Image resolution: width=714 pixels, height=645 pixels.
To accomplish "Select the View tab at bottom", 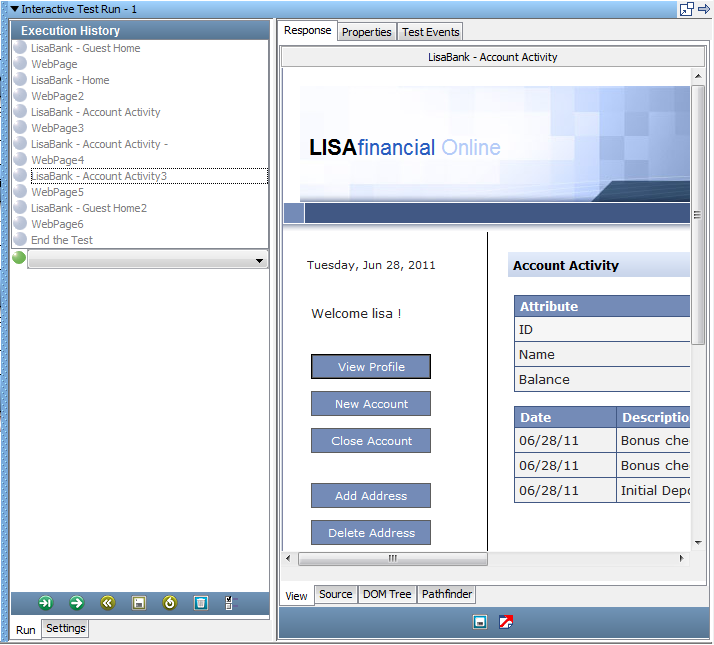I will 296,596.
